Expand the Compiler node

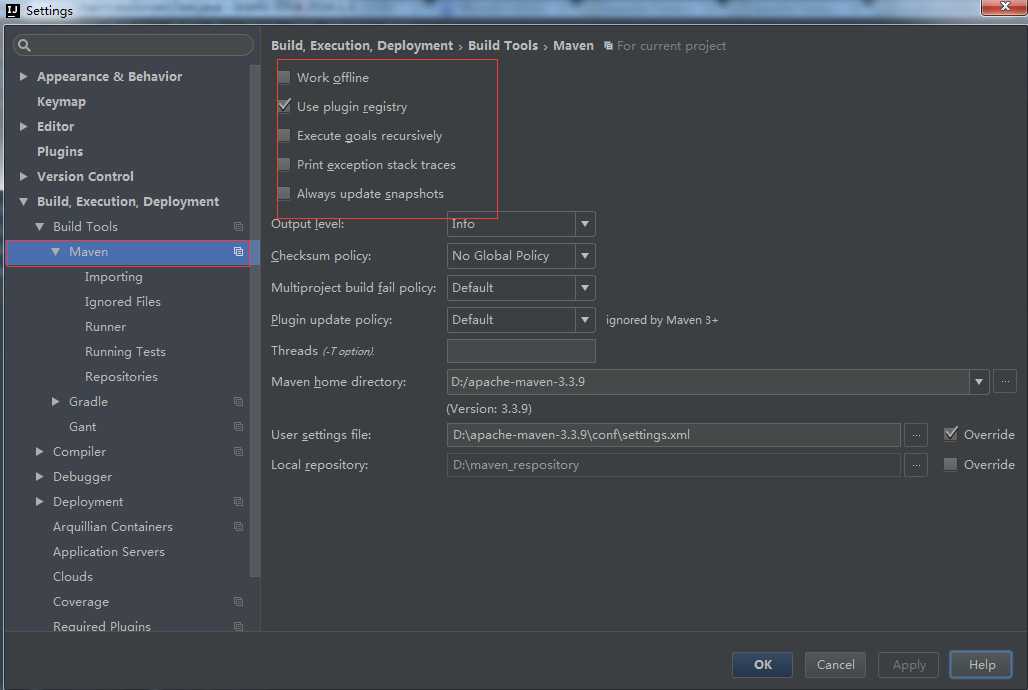39,451
